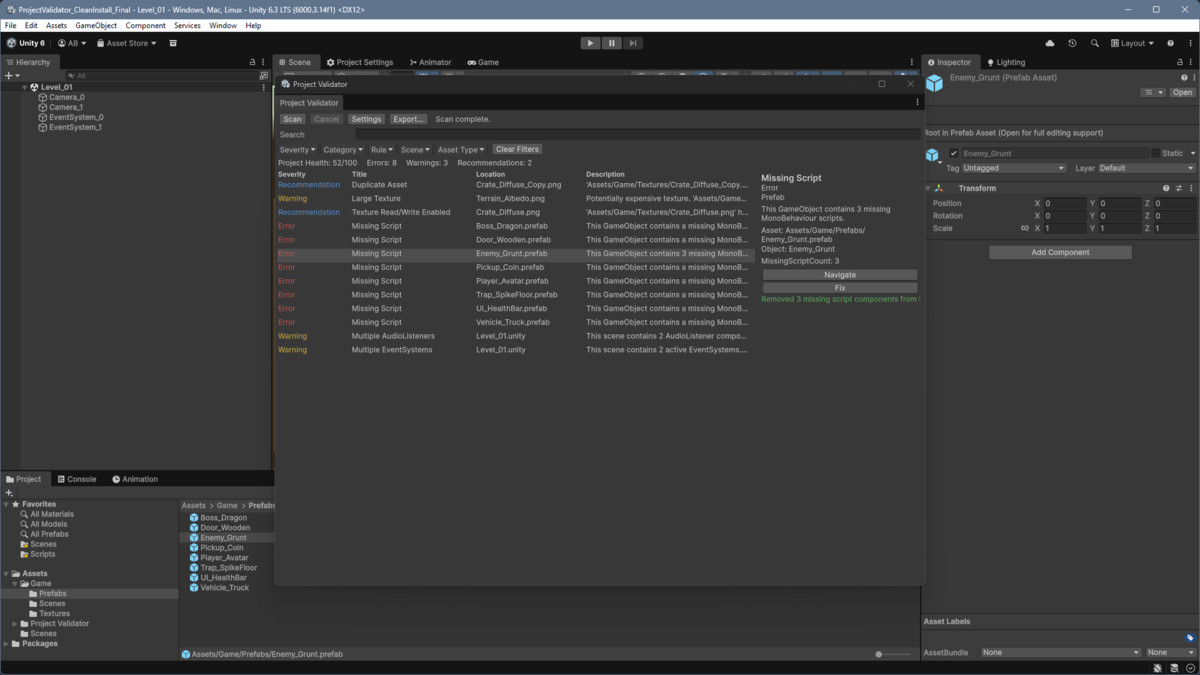Screen dimensions: 1200x675
Task: Open the Category filter dropdown
Action: 344,150
